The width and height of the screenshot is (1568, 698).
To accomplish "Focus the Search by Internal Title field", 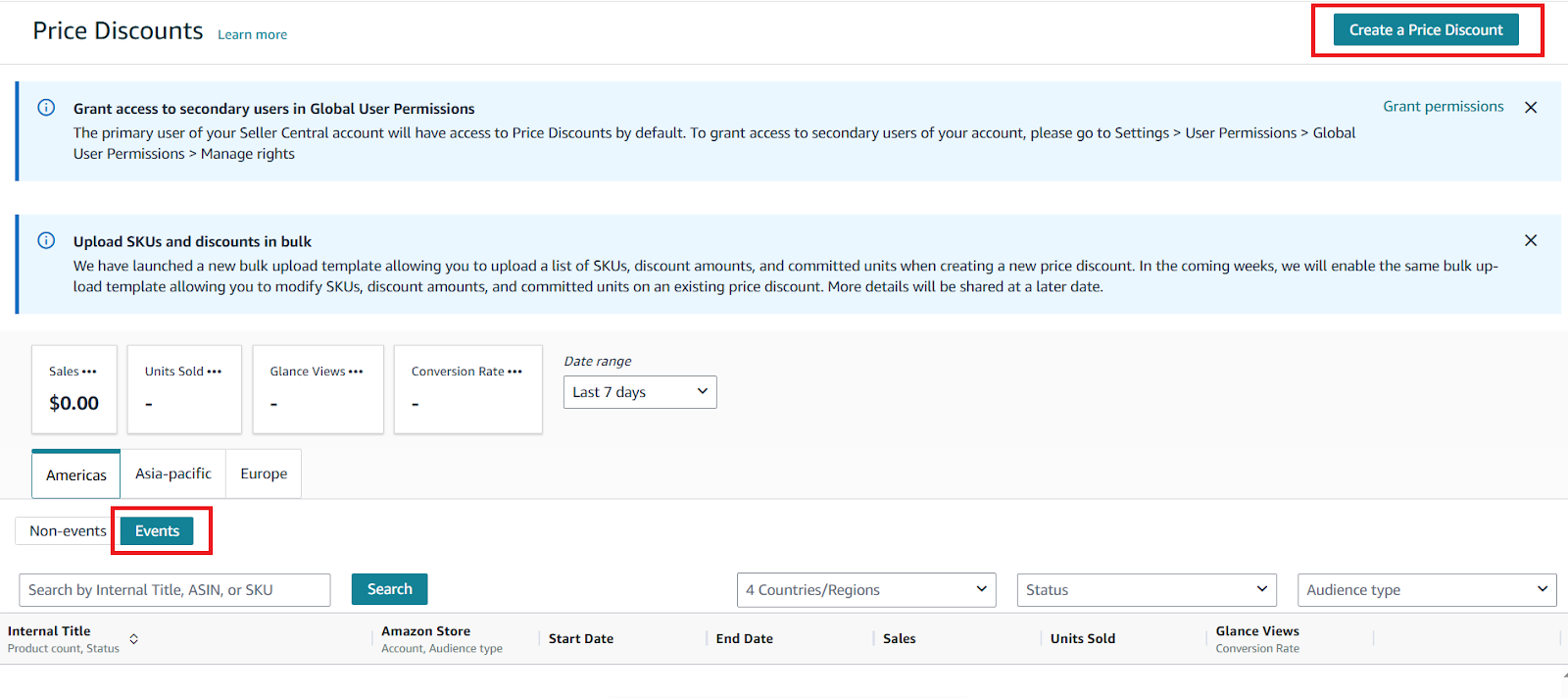I will [174, 590].
